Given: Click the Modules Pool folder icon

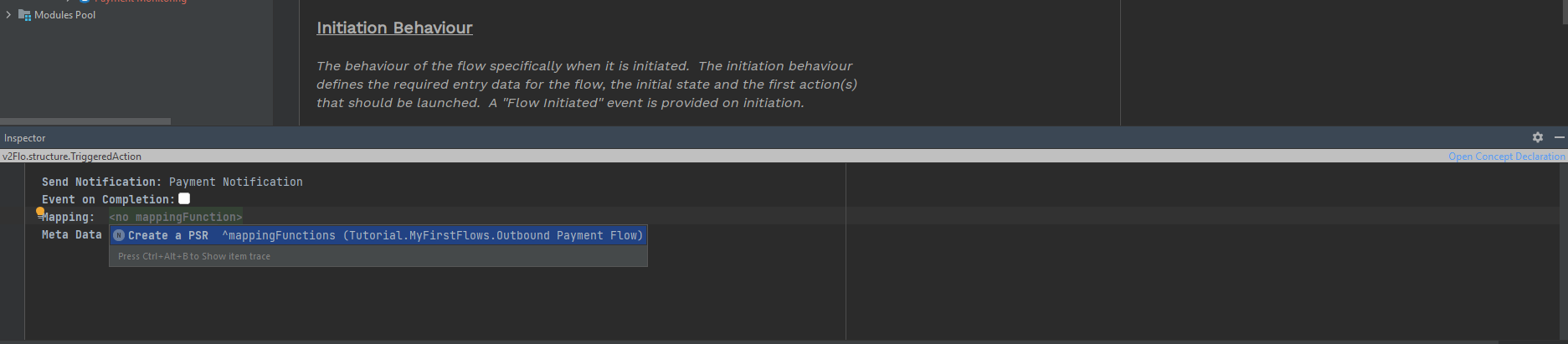Looking at the screenshot, I should pyautogui.click(x=24, y=15).
